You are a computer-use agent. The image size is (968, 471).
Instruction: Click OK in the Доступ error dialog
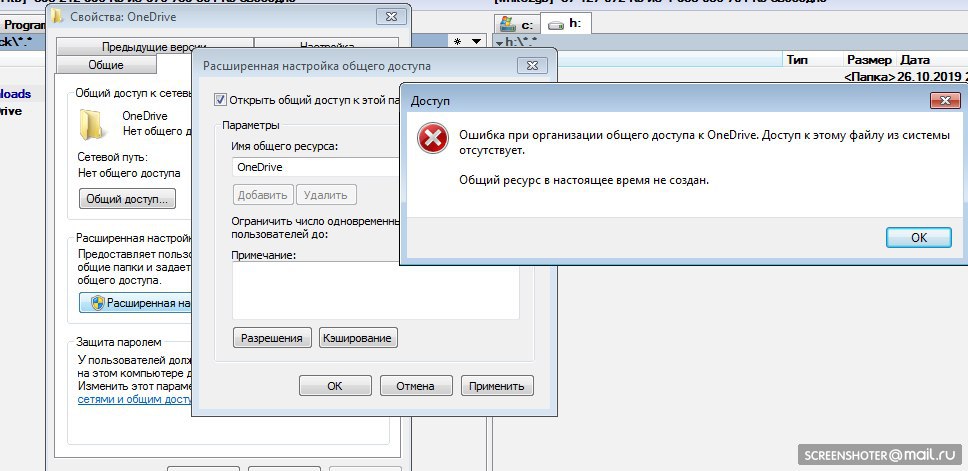[919, 238]
